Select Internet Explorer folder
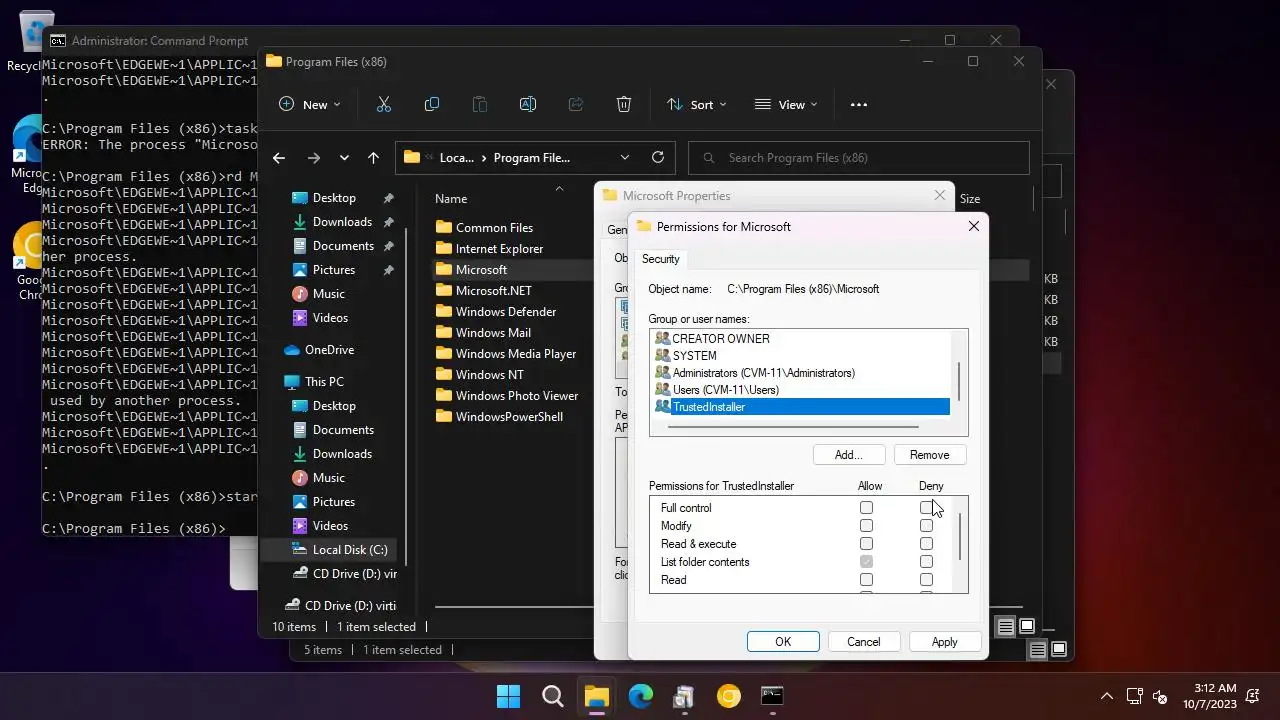This screenshot has width=1280, height=720. click(x=499, y=248)
